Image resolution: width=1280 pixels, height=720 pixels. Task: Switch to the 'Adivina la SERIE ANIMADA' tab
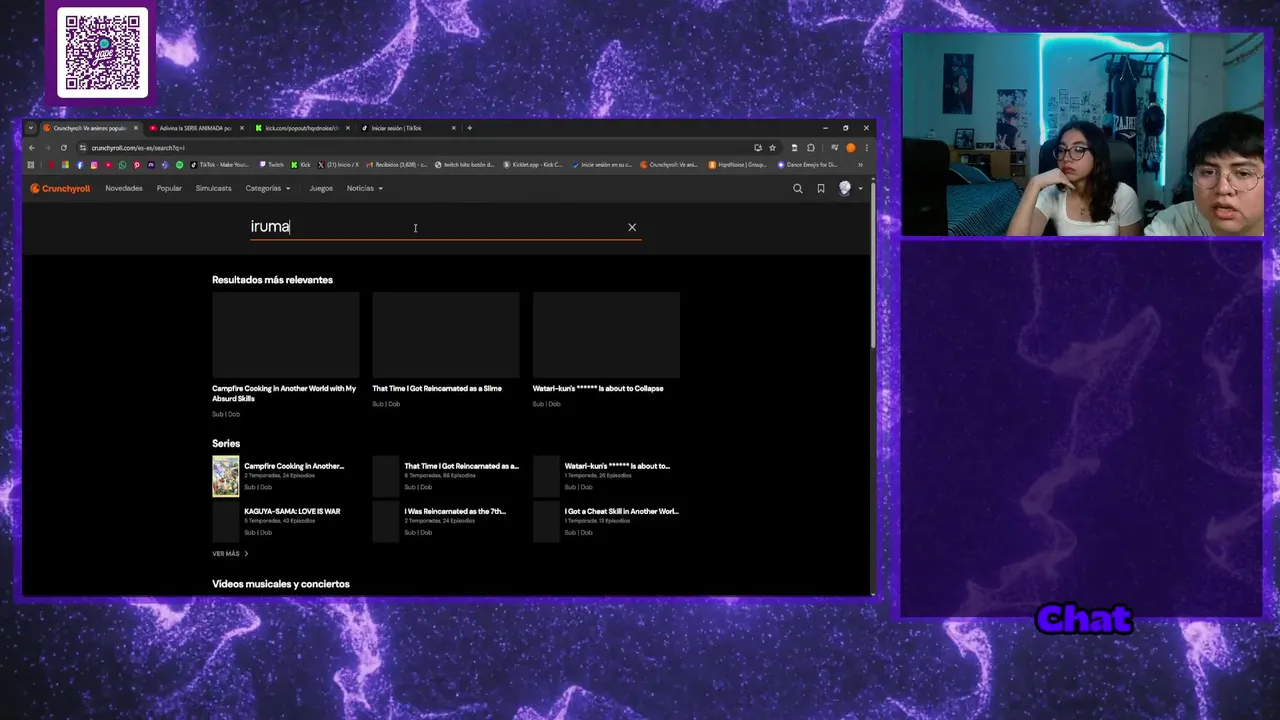click(x=195, y=128)
